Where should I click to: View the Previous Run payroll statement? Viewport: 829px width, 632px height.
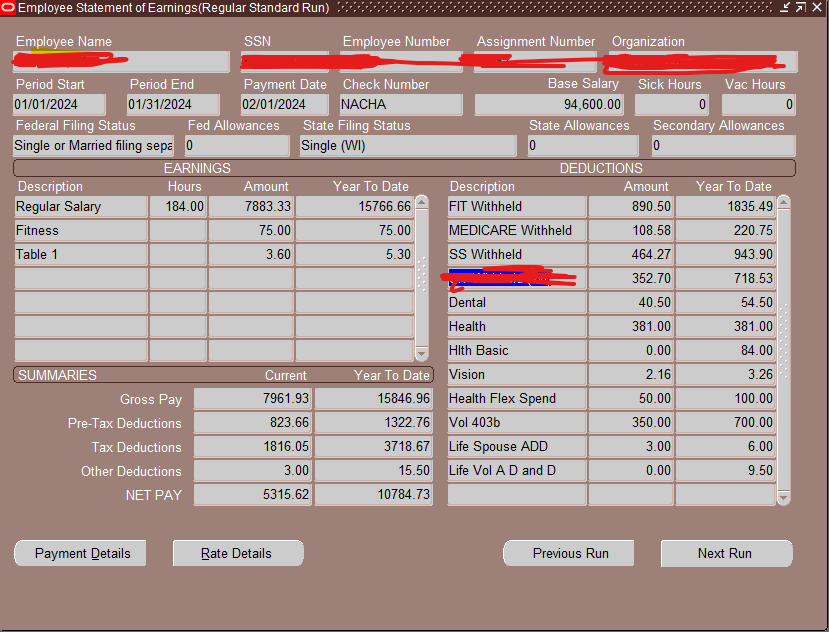568,553
